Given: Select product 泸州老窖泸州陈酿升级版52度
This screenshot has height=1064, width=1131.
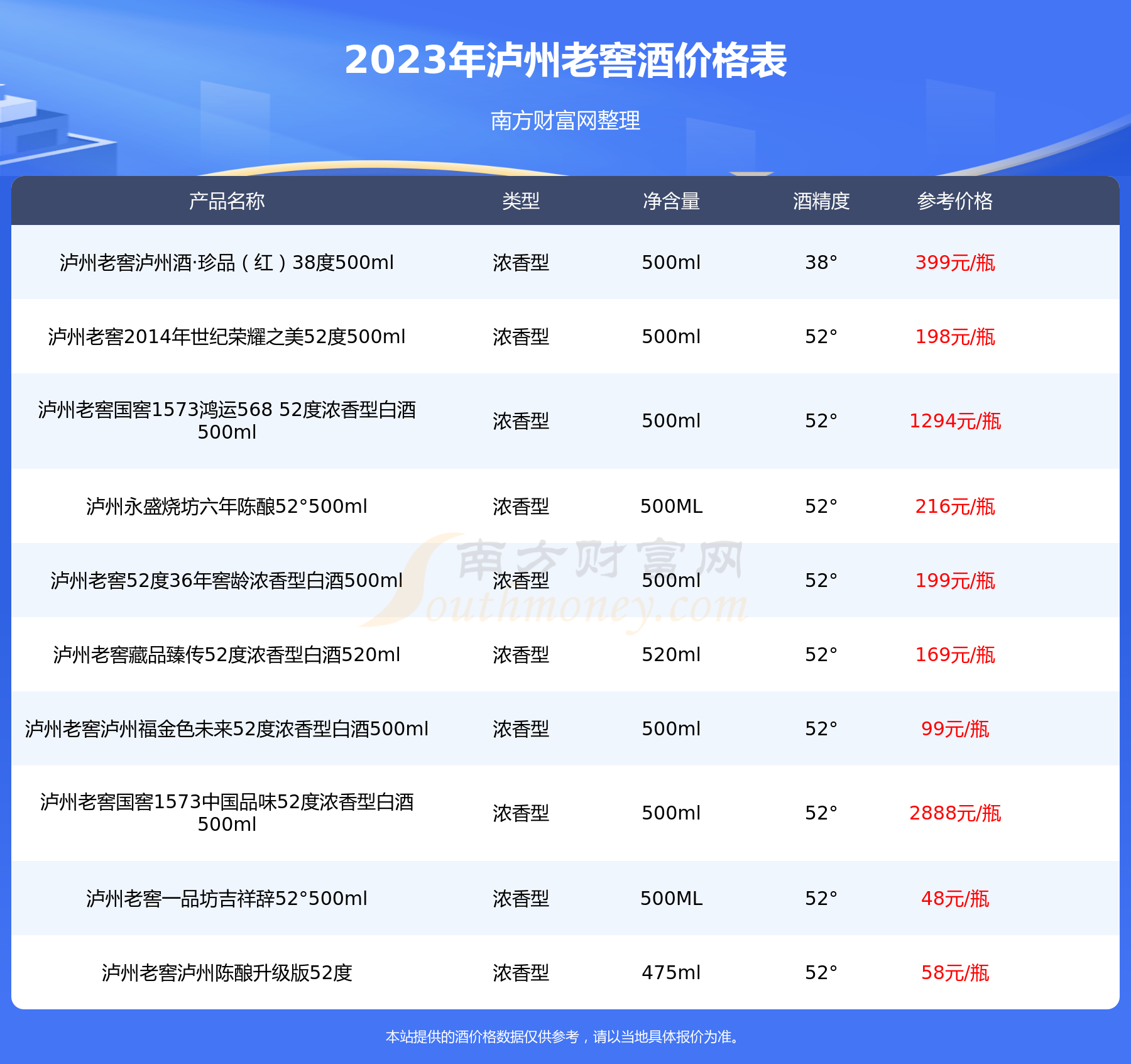Looking at the screenshot, I should 227,972.
